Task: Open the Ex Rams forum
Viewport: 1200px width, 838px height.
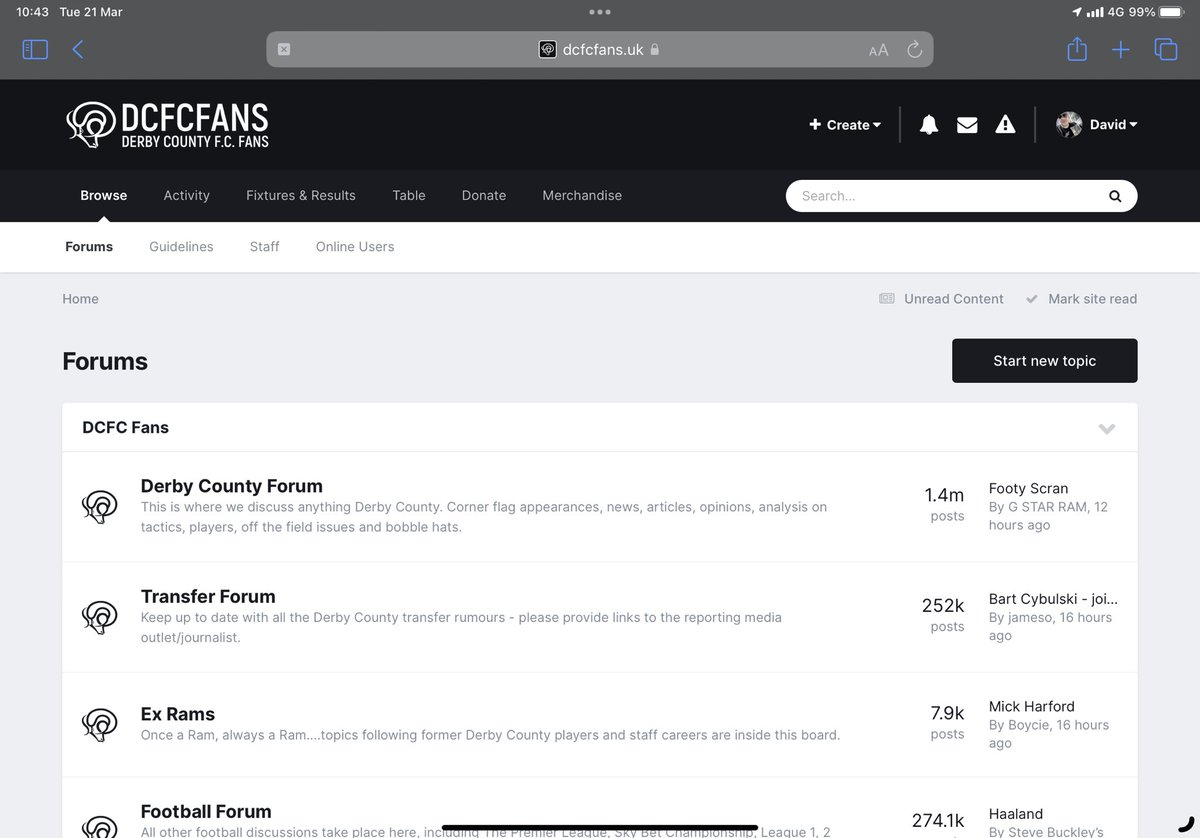Action: tap(178, 714)
